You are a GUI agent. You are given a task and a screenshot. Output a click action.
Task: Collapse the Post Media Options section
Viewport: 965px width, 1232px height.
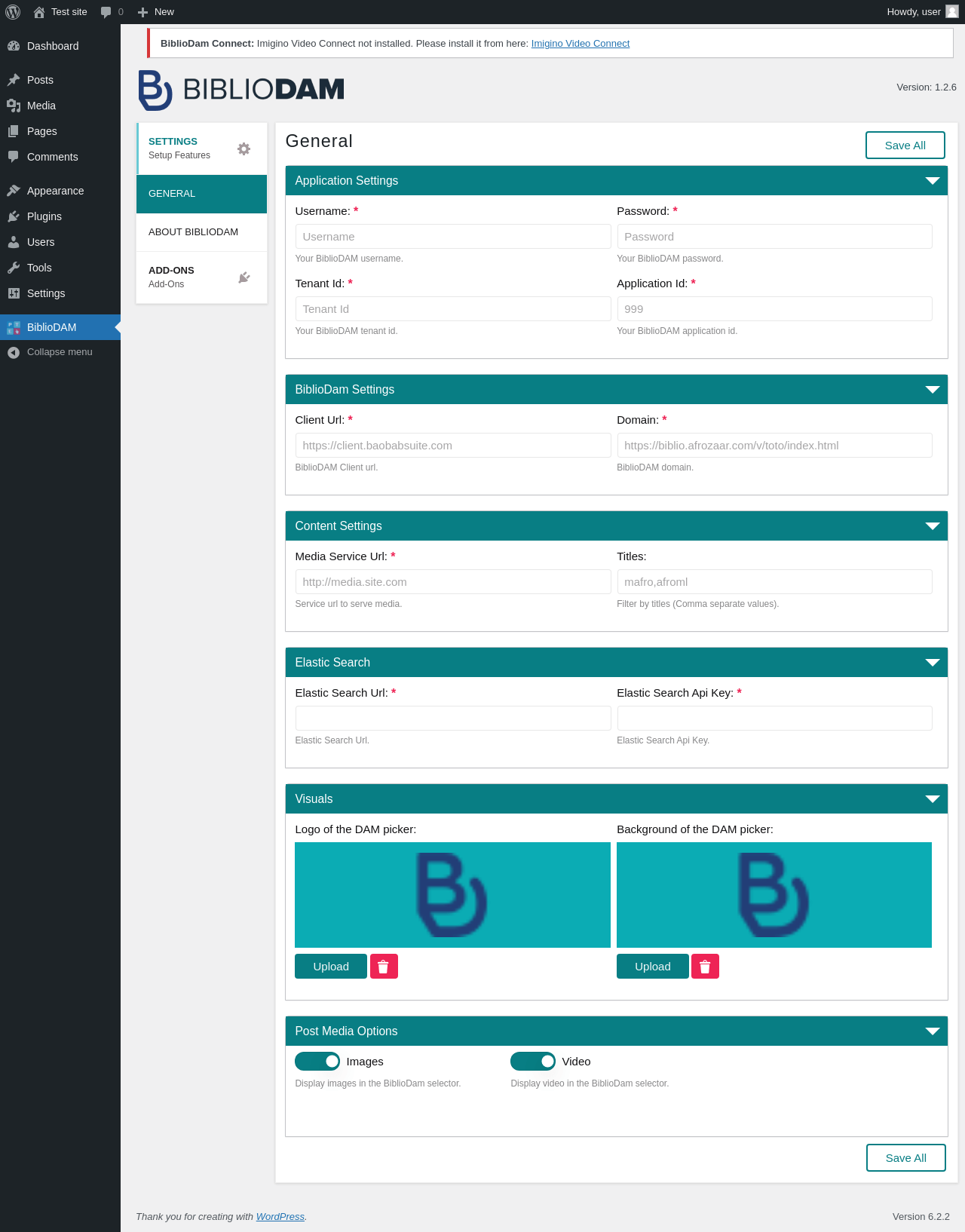click(x=933, y=1031)
